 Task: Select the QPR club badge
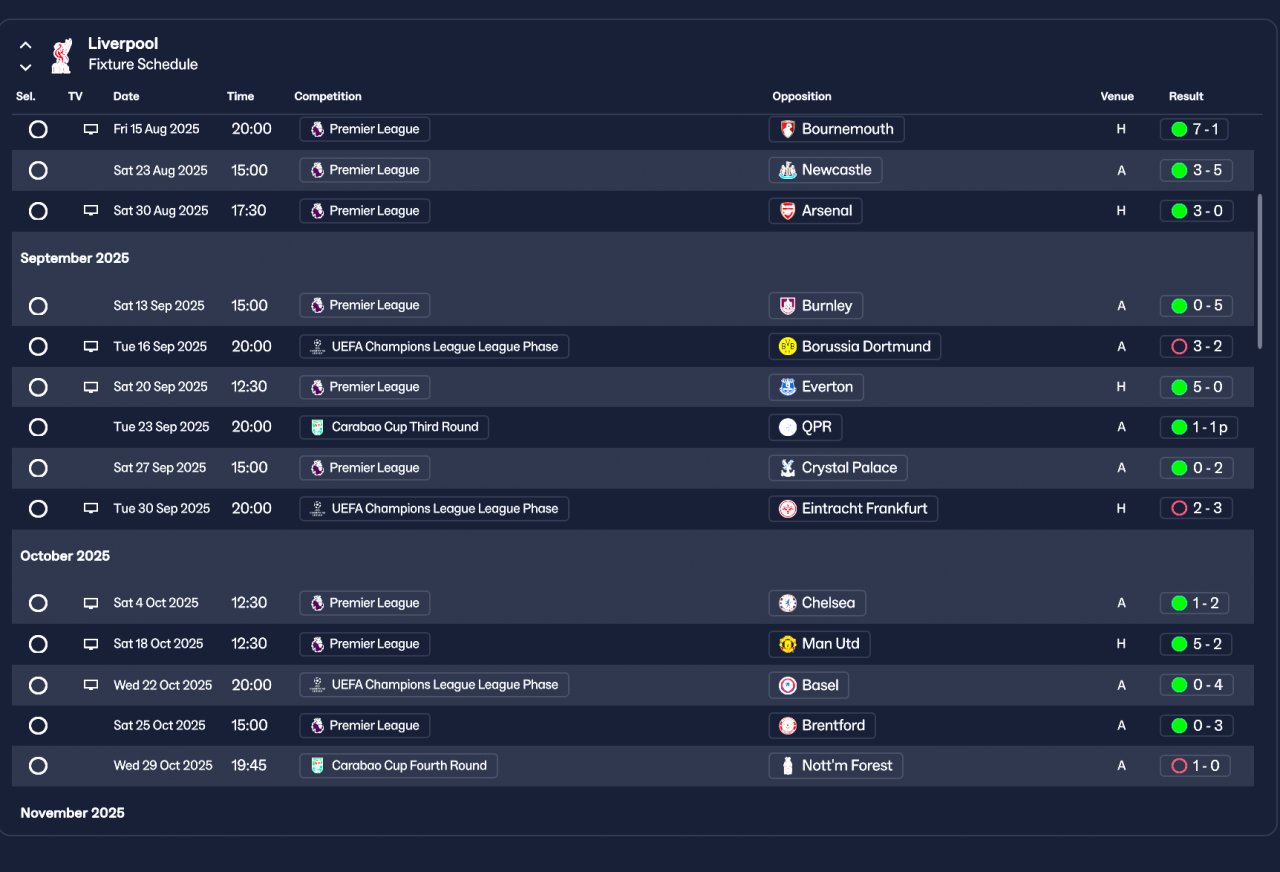[x=788, y=427]
